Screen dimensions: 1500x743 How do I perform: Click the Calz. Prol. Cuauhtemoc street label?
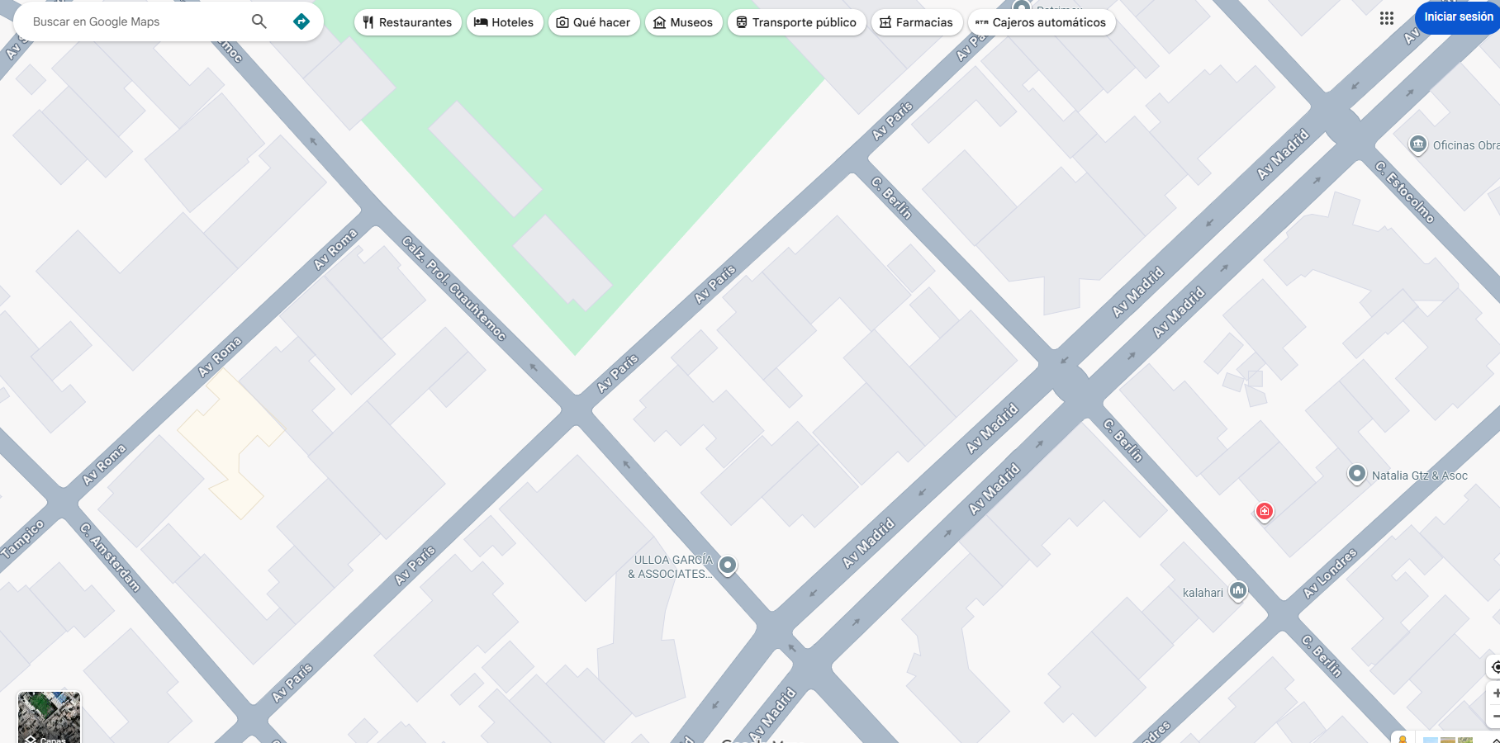pyautogui.click(x=454, y=290)
